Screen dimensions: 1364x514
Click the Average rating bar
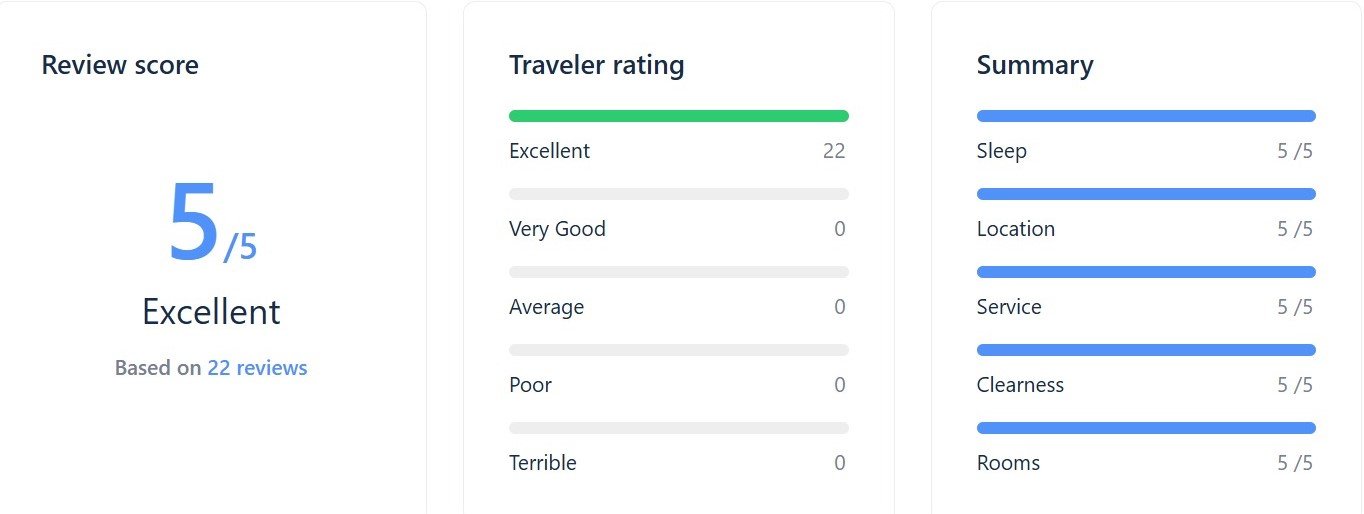678,272
